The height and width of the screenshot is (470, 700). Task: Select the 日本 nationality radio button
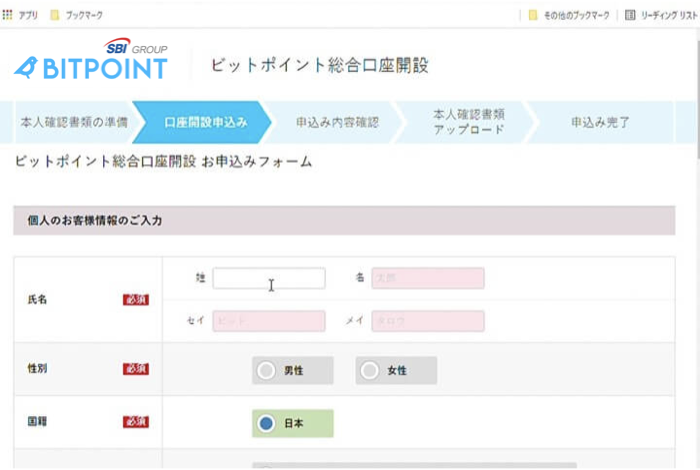pos(267,423)
